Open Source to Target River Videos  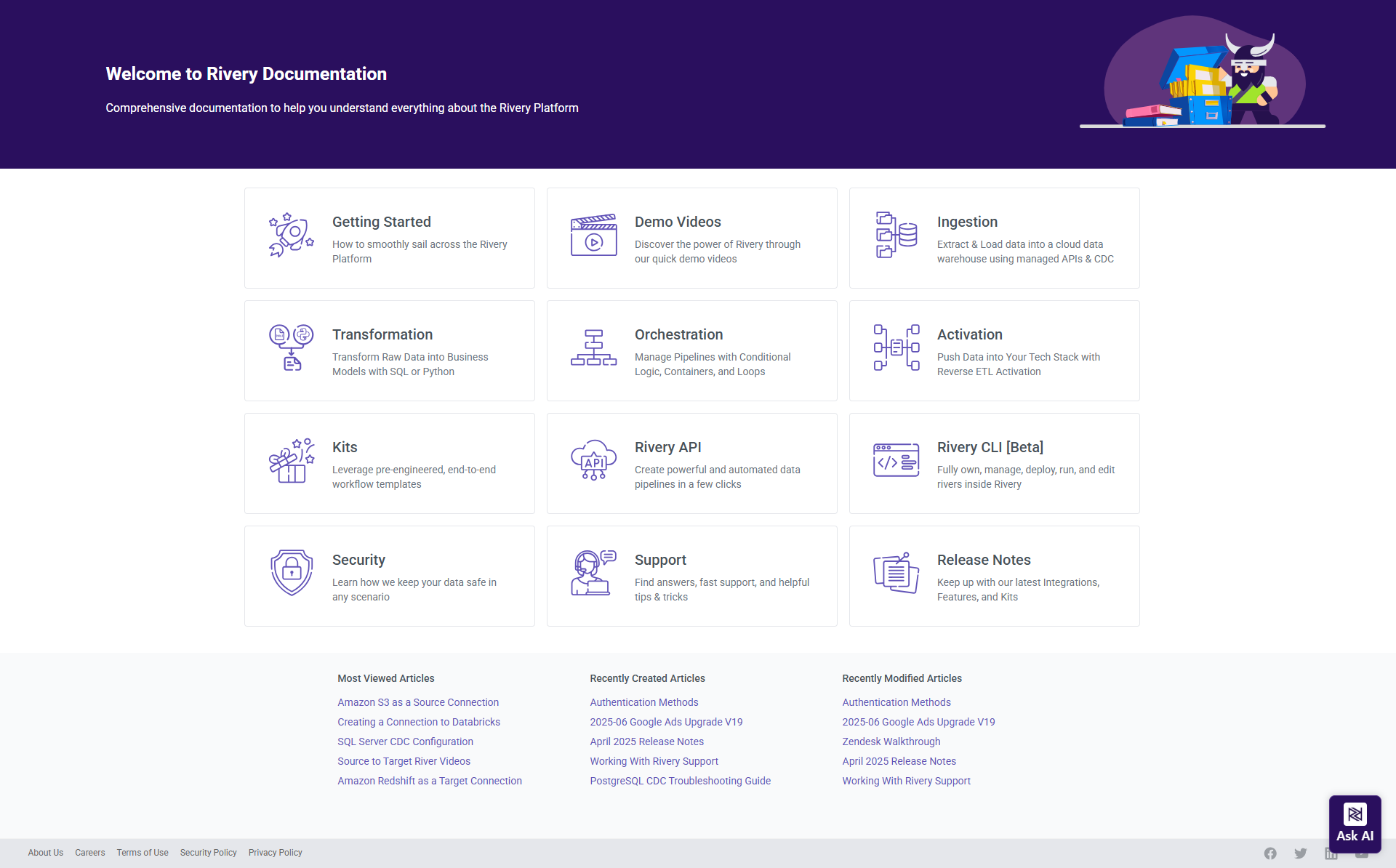coord(404,761)
